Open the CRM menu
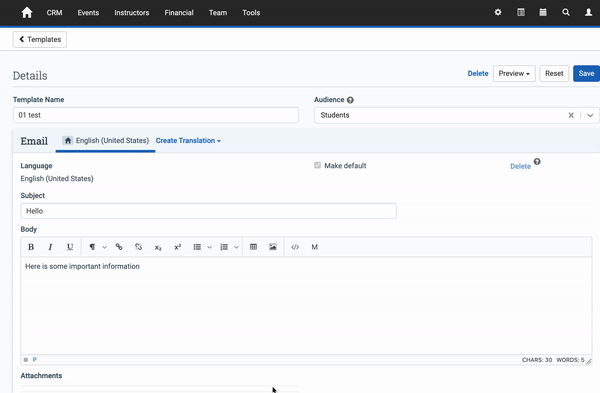Image resolution: width=600 pixels, height=393 pixels. pos(54,13)
